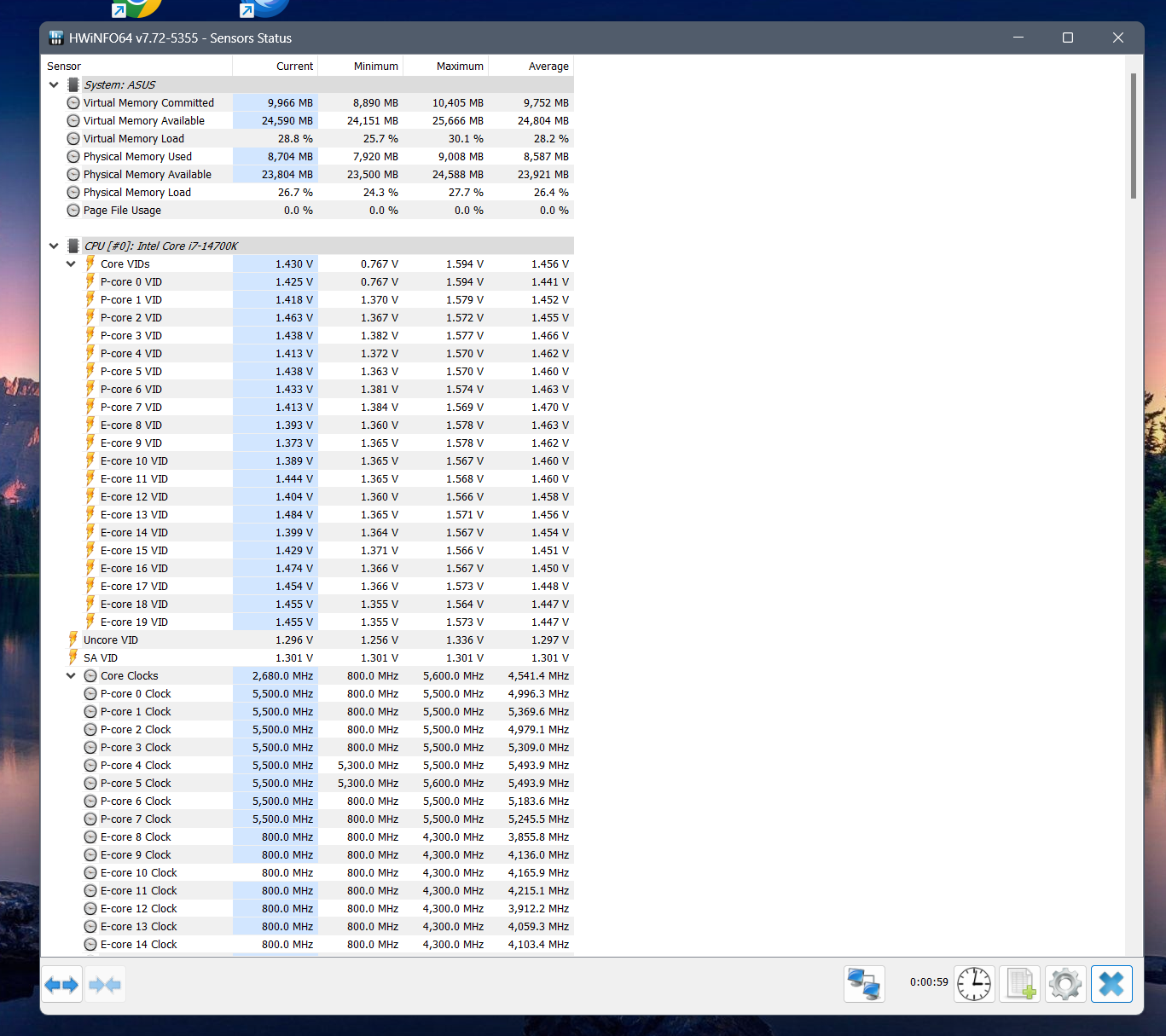Image resolution: width=1166 pixels, height=1036 pixels.
Task: Reset the elapsed time clock icon
Action: pyautogui.click(x=974, y=984)
